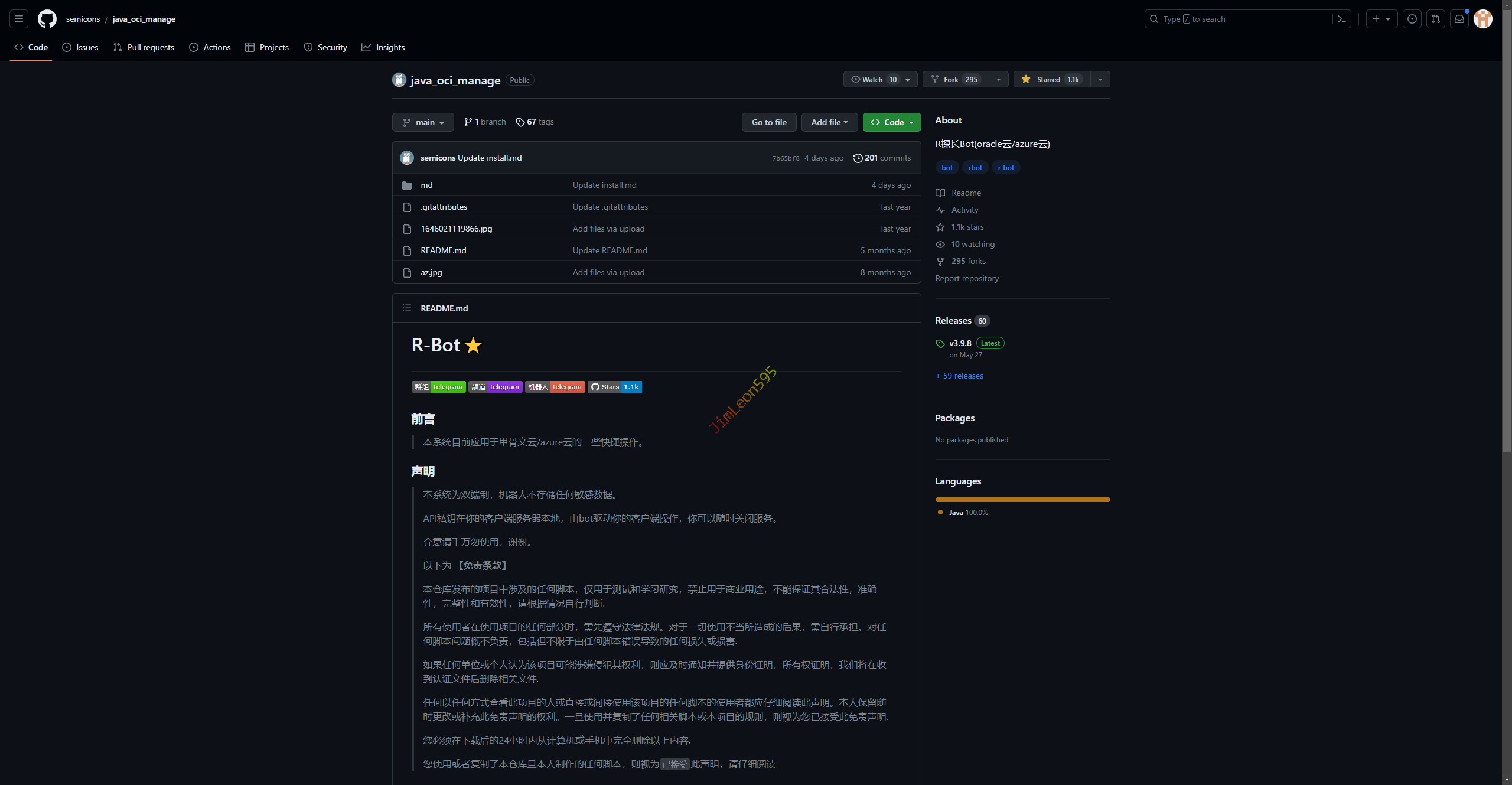1512x785 pixels.
Task: Open README outline list icon
Action: click(x=407, y=308)
